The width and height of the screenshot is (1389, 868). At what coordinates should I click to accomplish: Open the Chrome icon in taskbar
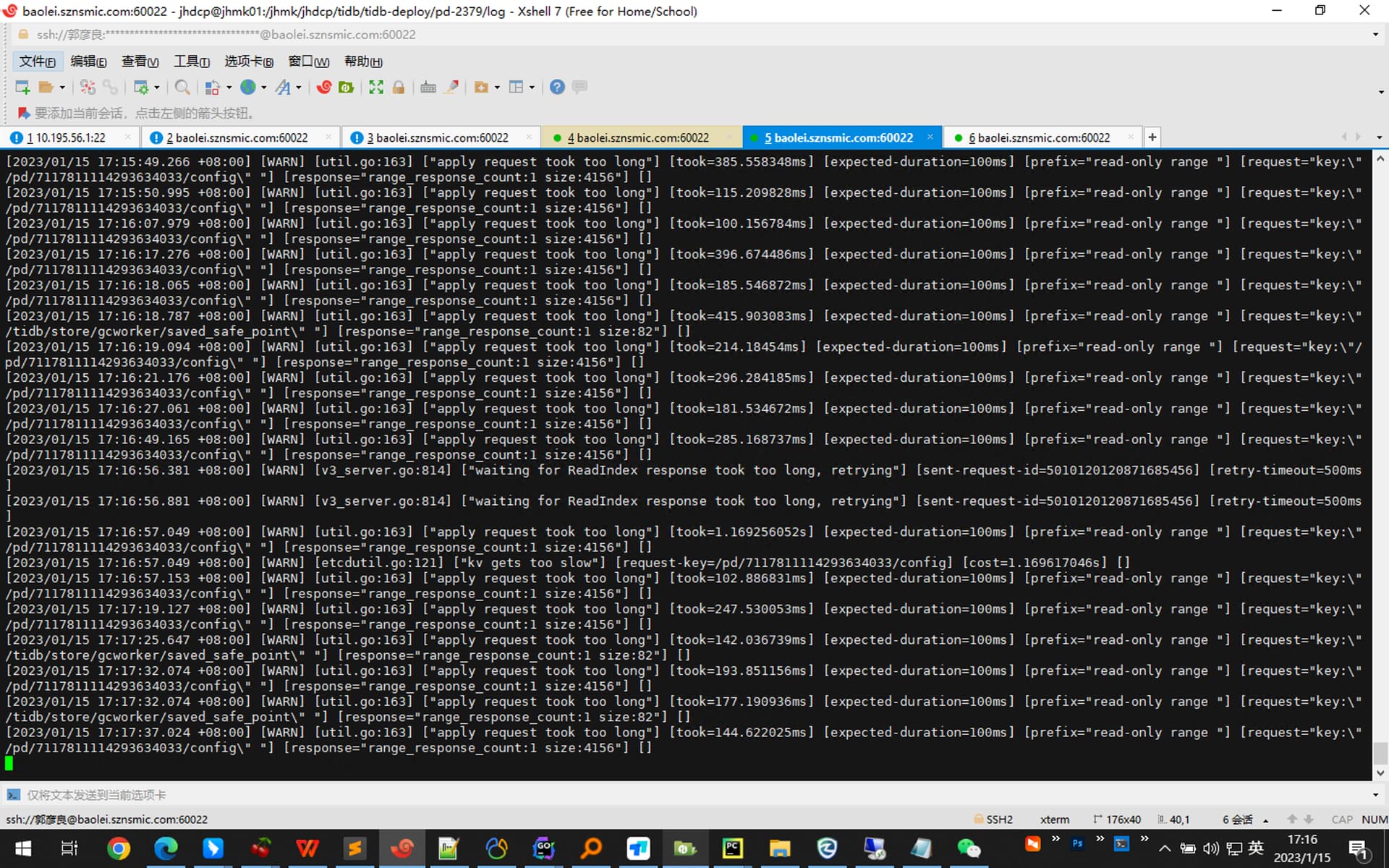pyautogui.click(x=119, y=848)
